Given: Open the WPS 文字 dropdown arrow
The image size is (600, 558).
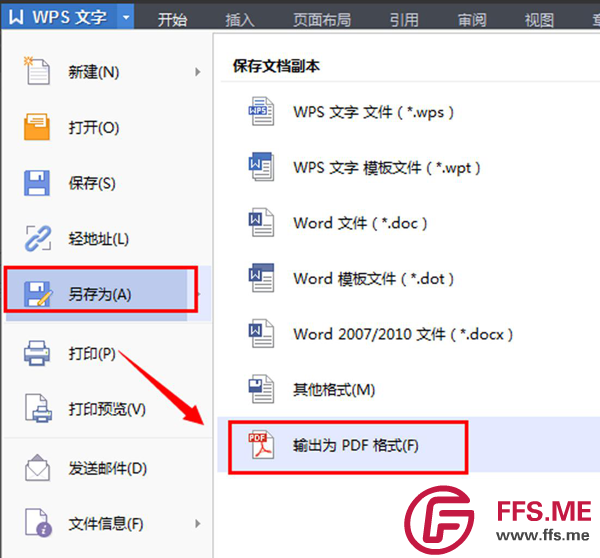Looking at the screenshot, I should click(126, 17).
